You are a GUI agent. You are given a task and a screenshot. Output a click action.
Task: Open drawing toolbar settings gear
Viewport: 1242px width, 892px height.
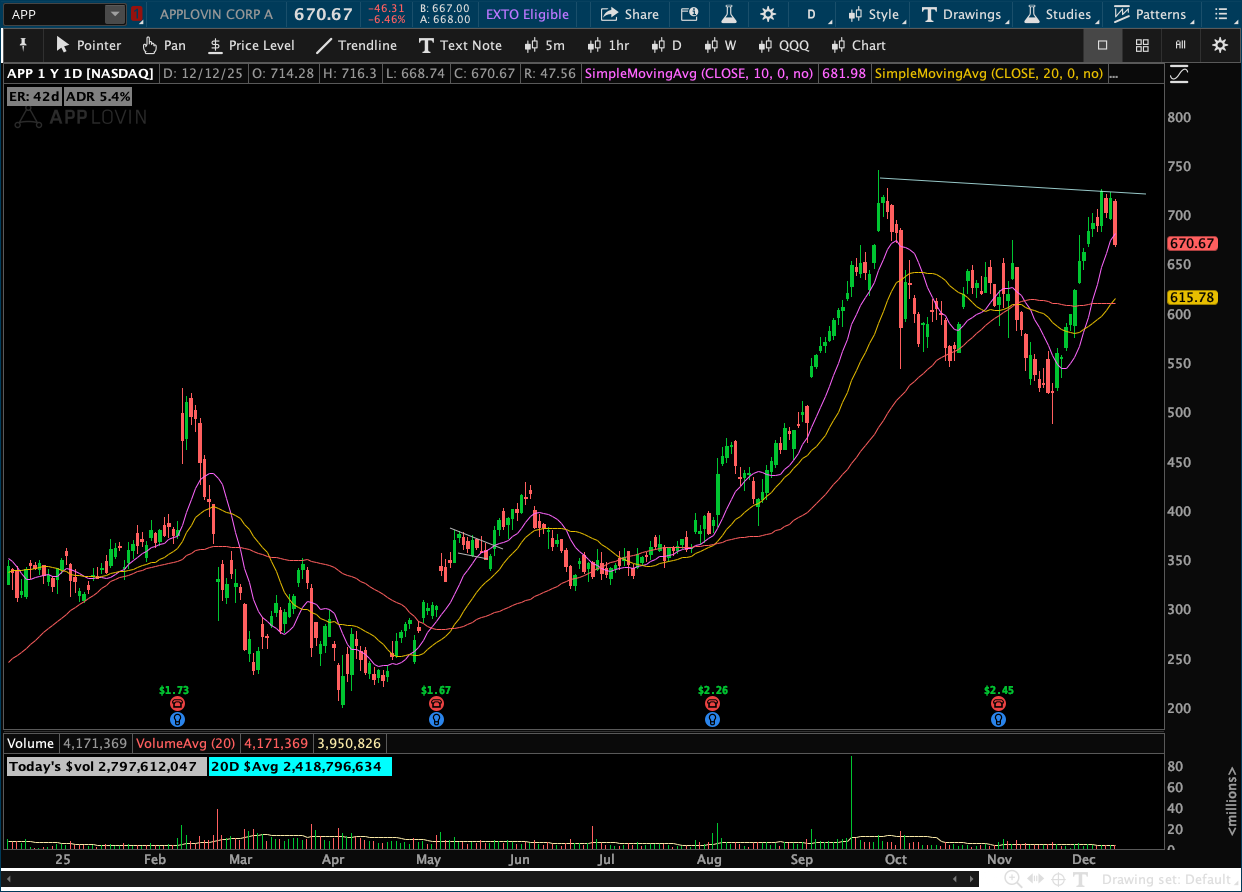tap(1220, 45)
